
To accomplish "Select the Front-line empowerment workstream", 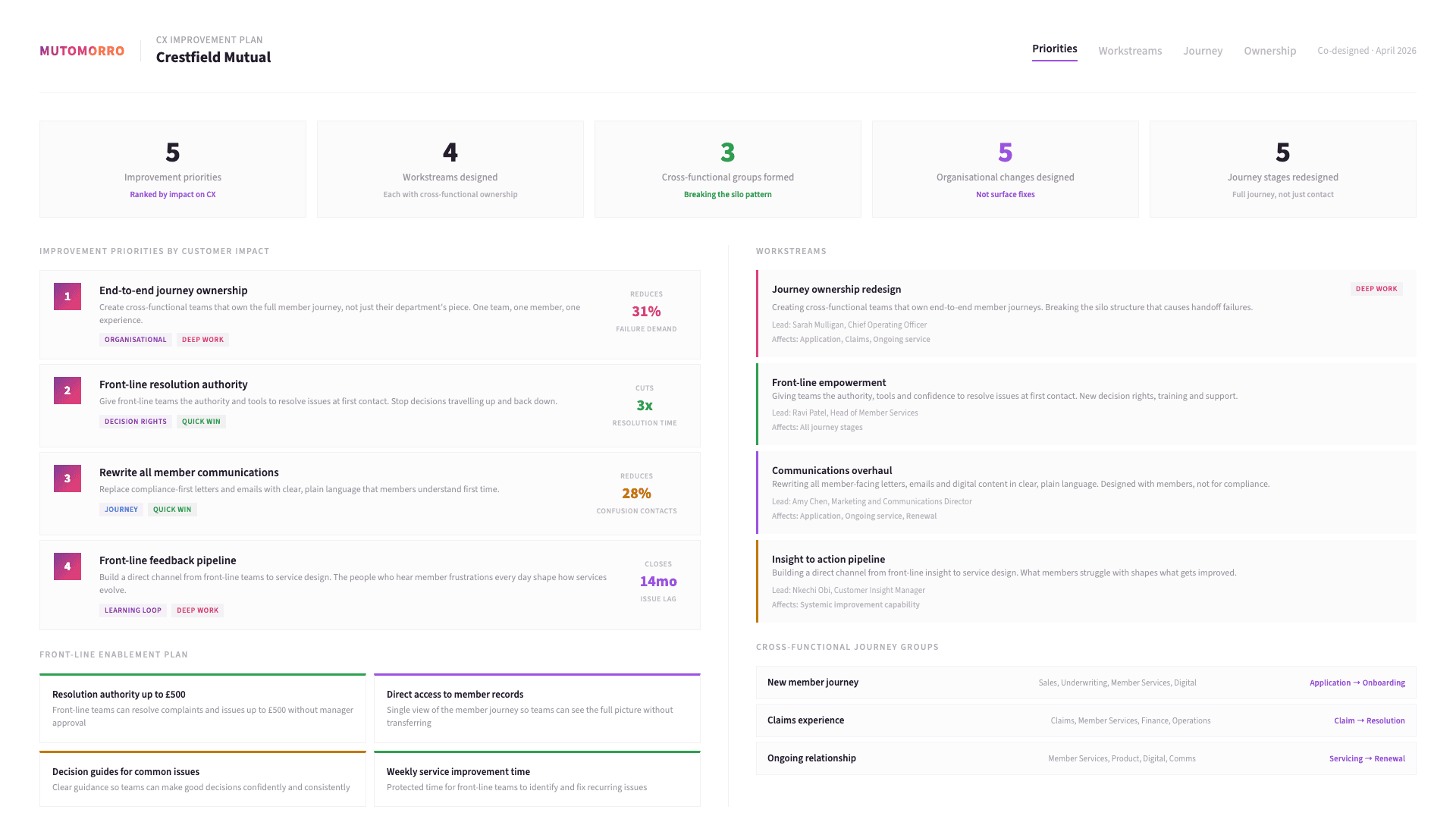I will [1086, 403].
